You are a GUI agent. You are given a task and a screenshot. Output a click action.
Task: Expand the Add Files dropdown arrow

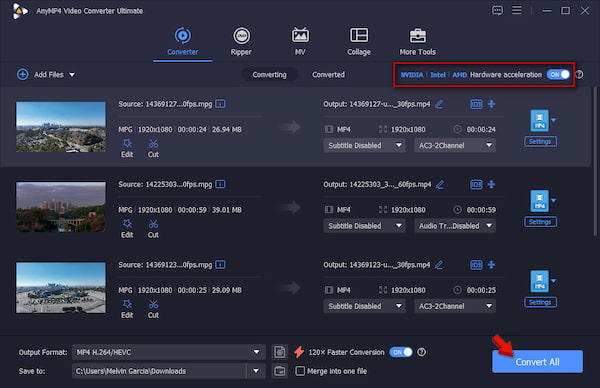72,75
